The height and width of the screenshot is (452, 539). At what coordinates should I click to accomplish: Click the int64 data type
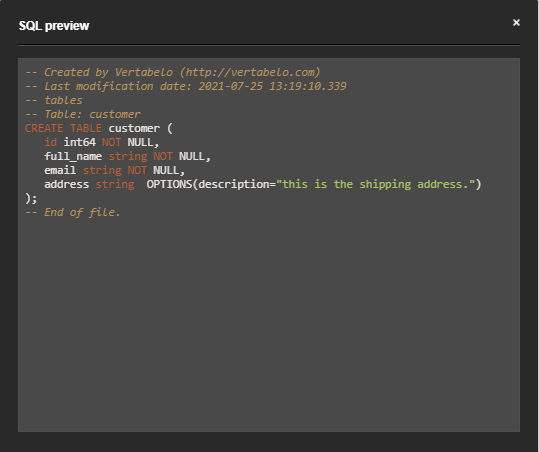pyautogui.click(x=79, y=142)
